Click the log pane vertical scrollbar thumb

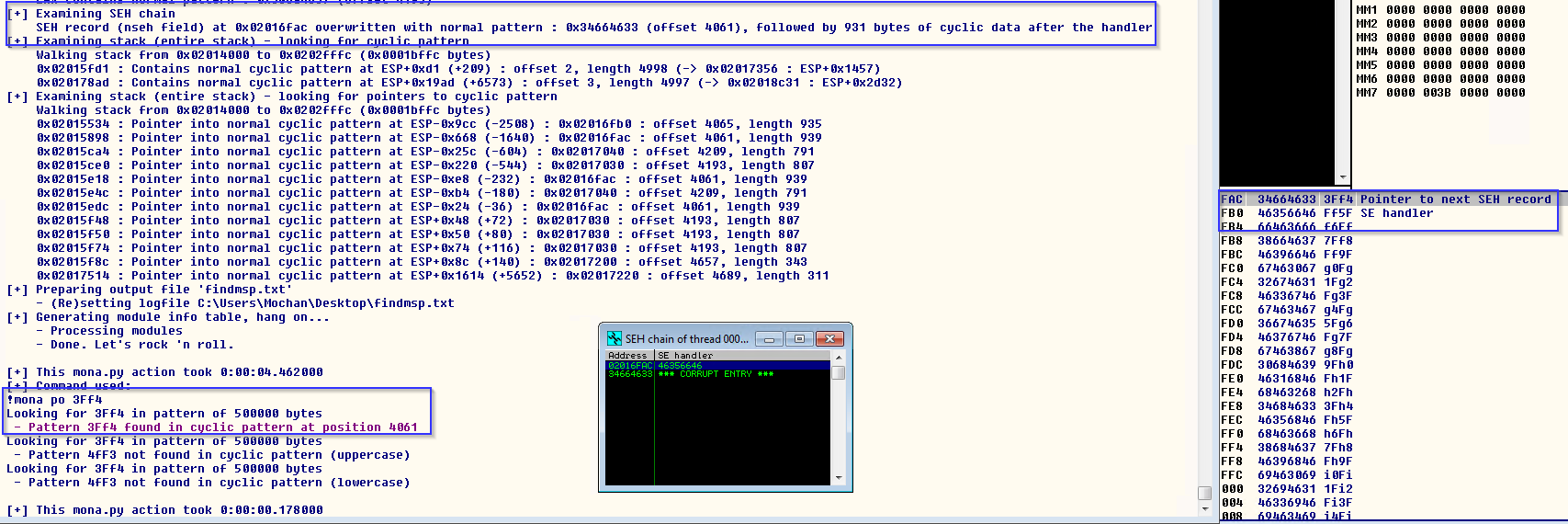pos(1204,494)
